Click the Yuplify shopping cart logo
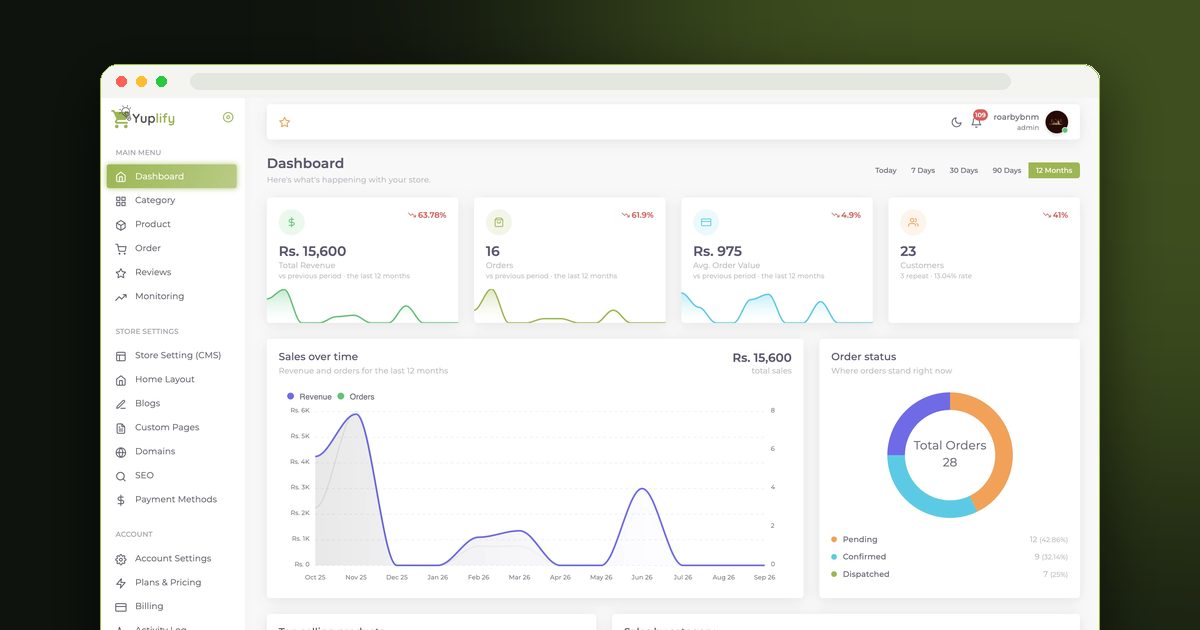 coord(143,118)
